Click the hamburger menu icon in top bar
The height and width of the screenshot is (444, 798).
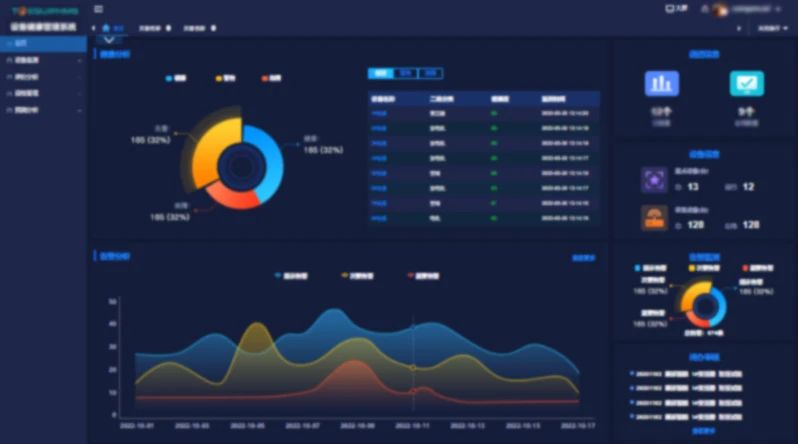pos(98,9)
